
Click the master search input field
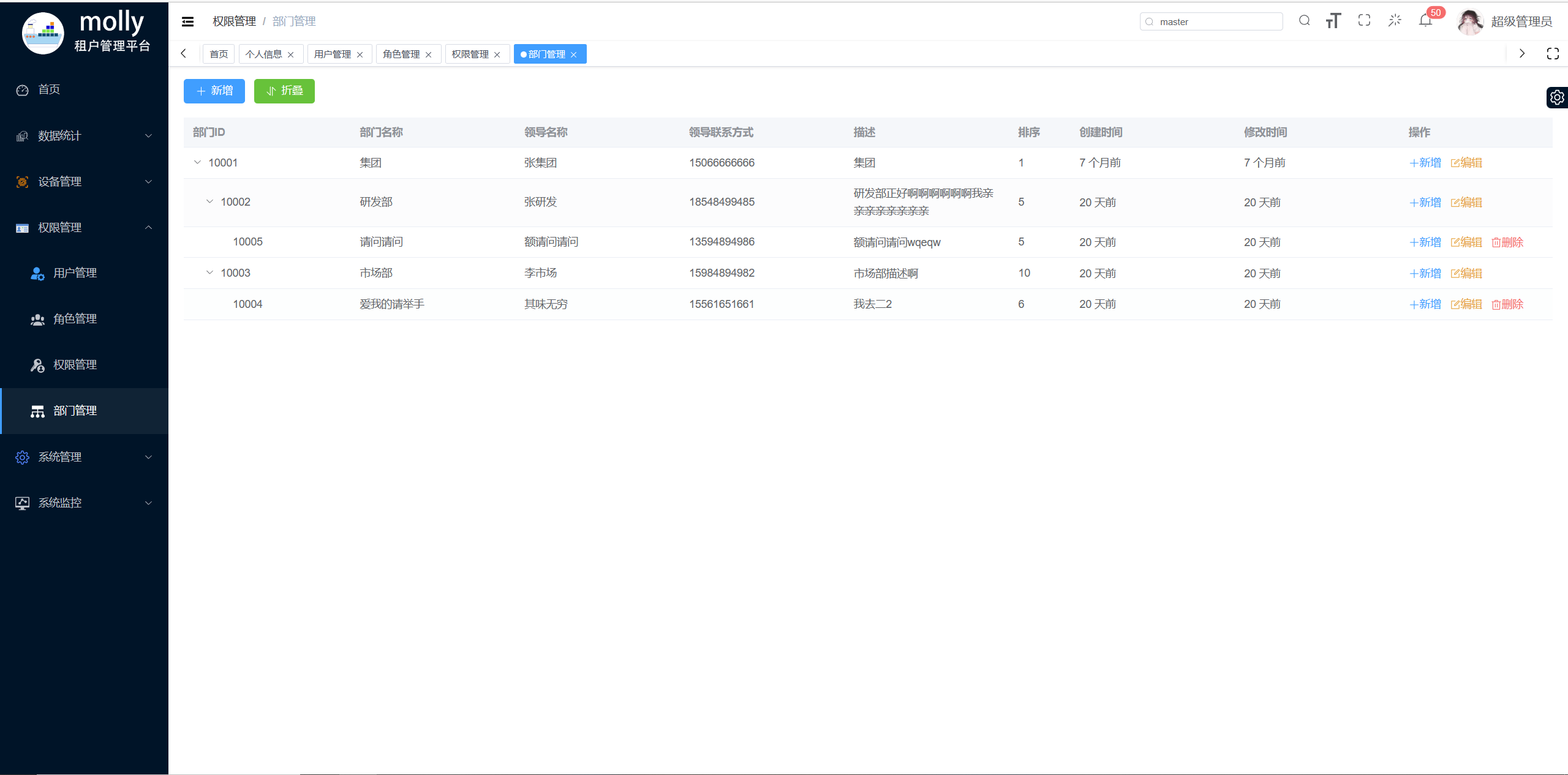coord(1216,22)
